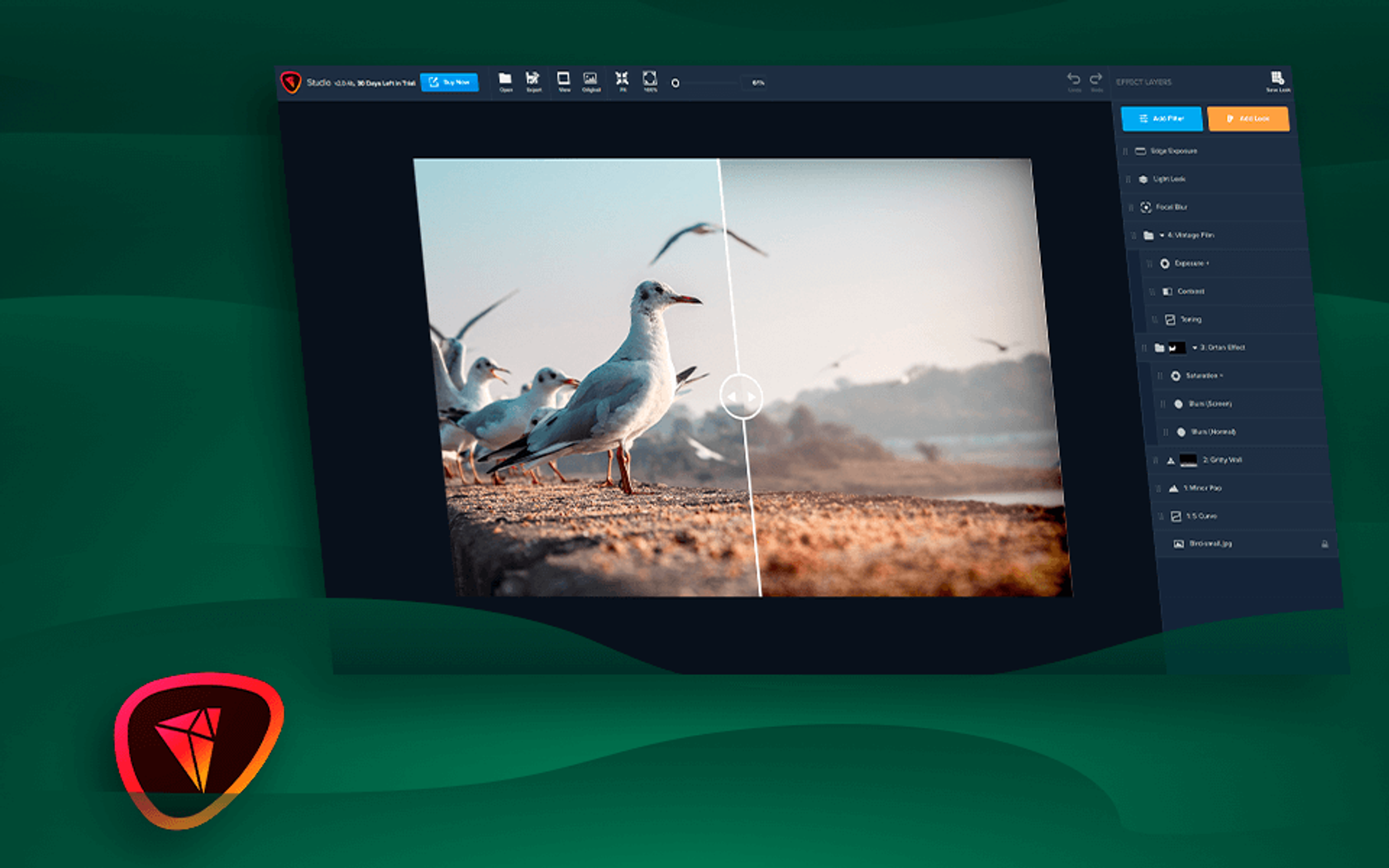Click the Add Filter button

tap(1161, 119)
